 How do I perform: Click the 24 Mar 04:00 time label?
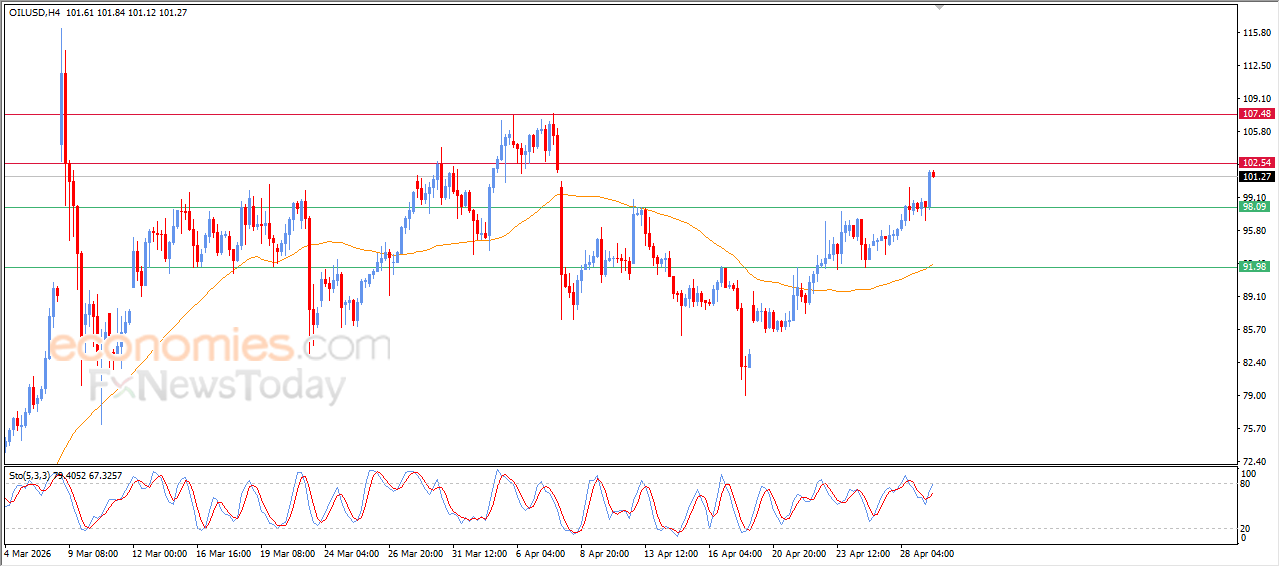pos(354,553)
